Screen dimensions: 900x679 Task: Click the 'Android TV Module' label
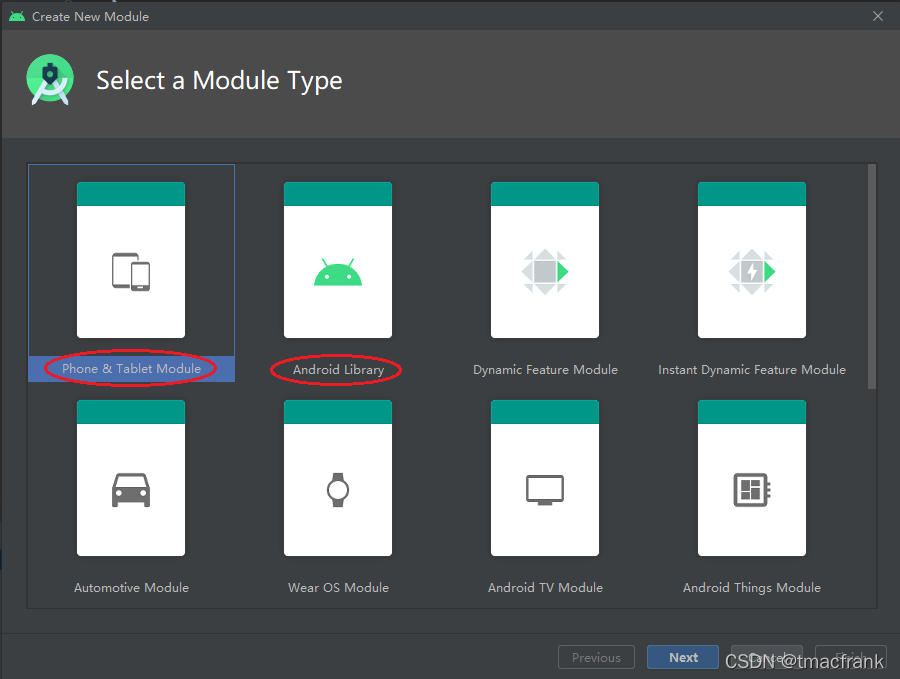[545, 588]
